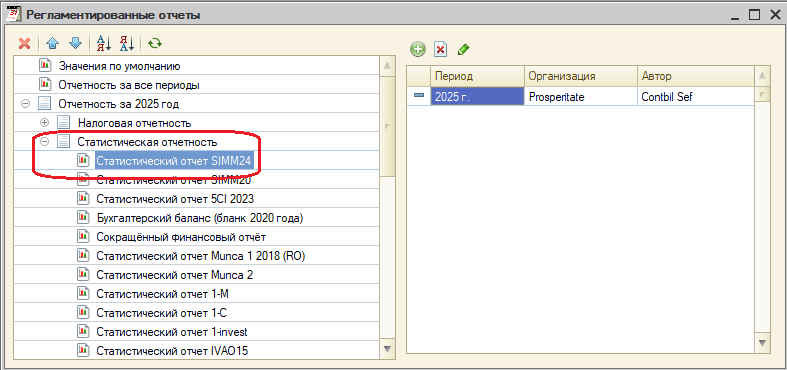Add a new report with green plus icon
This screenshot has height=370, width=787.
(x=418, y=49)
